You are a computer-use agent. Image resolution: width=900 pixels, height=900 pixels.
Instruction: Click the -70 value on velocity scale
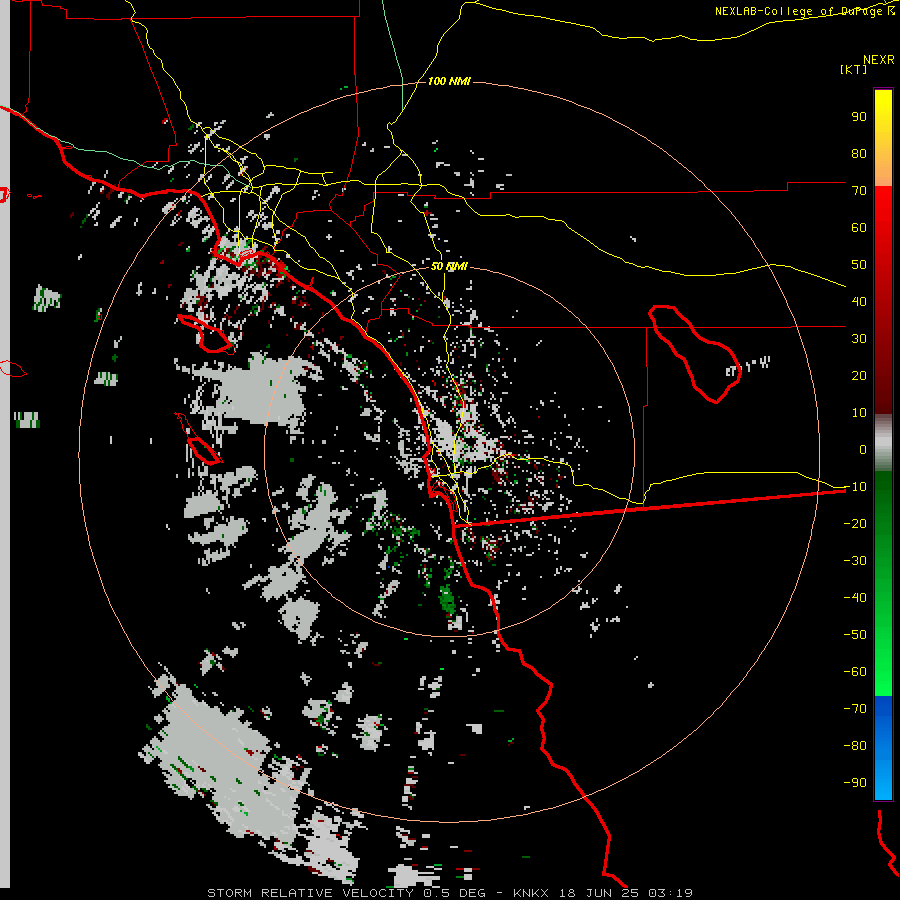tap(855, 708)
